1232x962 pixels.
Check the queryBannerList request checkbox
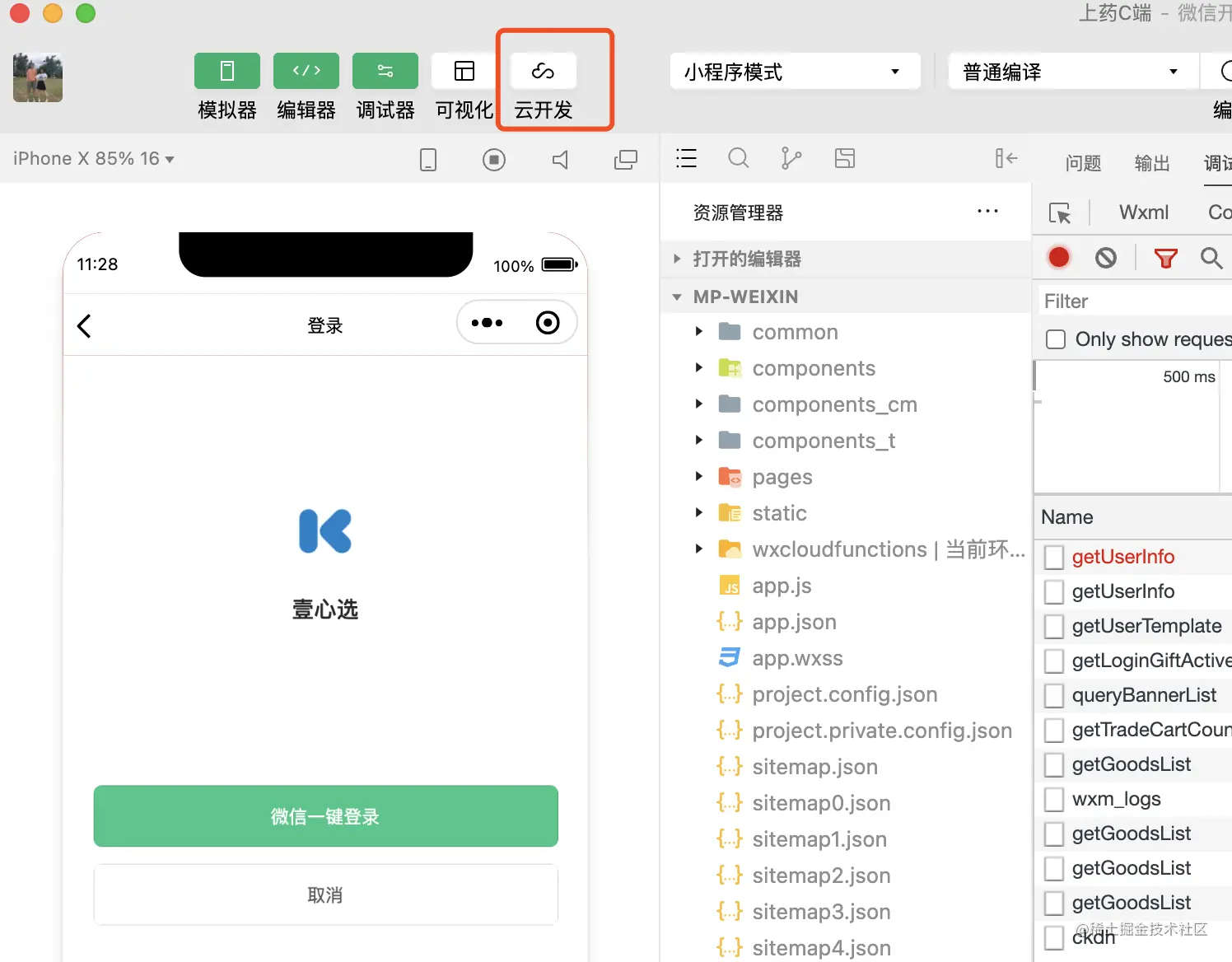pyautogui.click(x=1054, y=696)
